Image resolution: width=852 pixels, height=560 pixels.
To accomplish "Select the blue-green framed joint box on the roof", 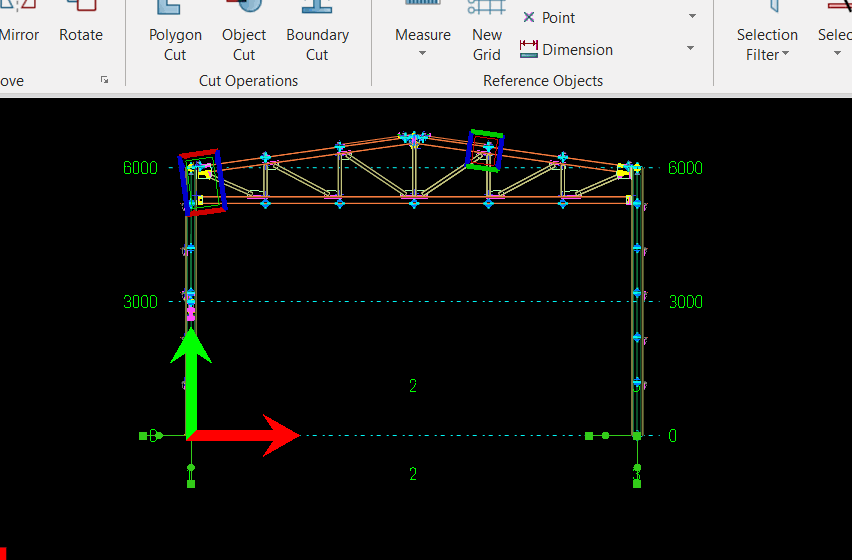I will point(485,150).
